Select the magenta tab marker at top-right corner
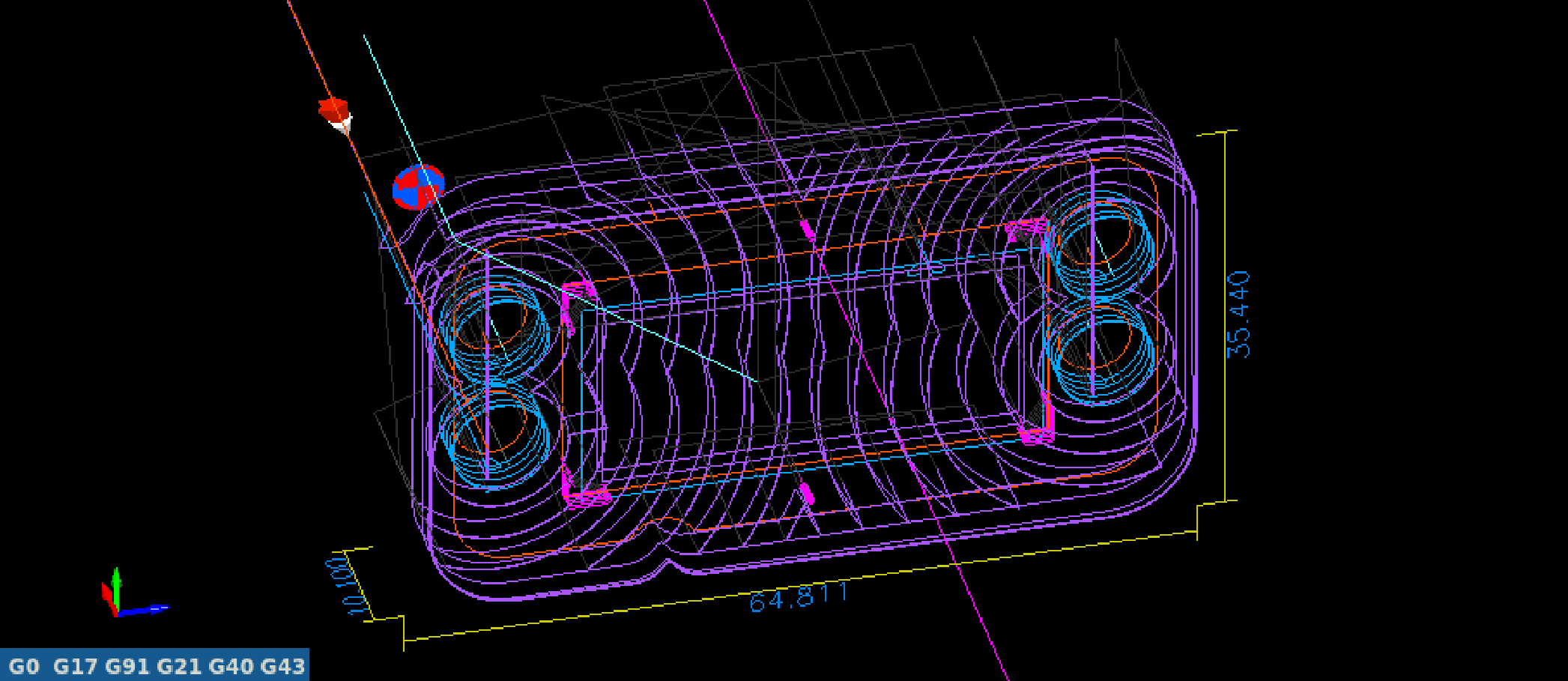 click(x=1028, y=228)
